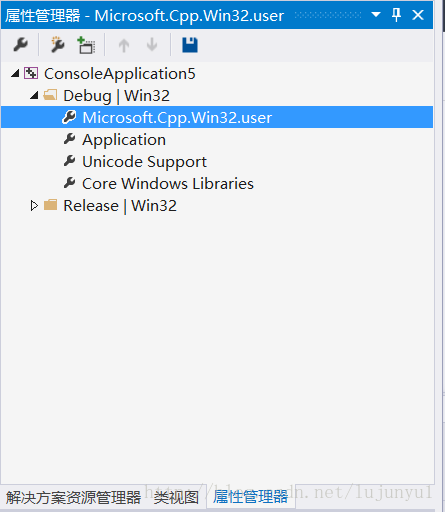Close the Property Manager panel
Image resolution: width=445 pixels, height=512 pixels.
[x=418, y=15]
